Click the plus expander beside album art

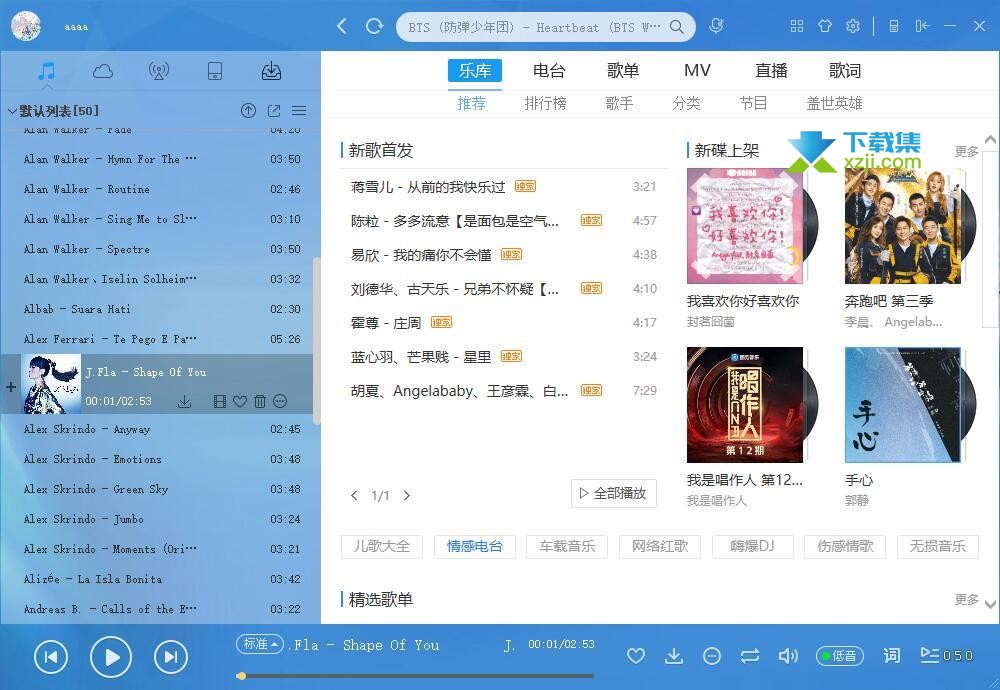pyautogui.click(x=11, y=386)
